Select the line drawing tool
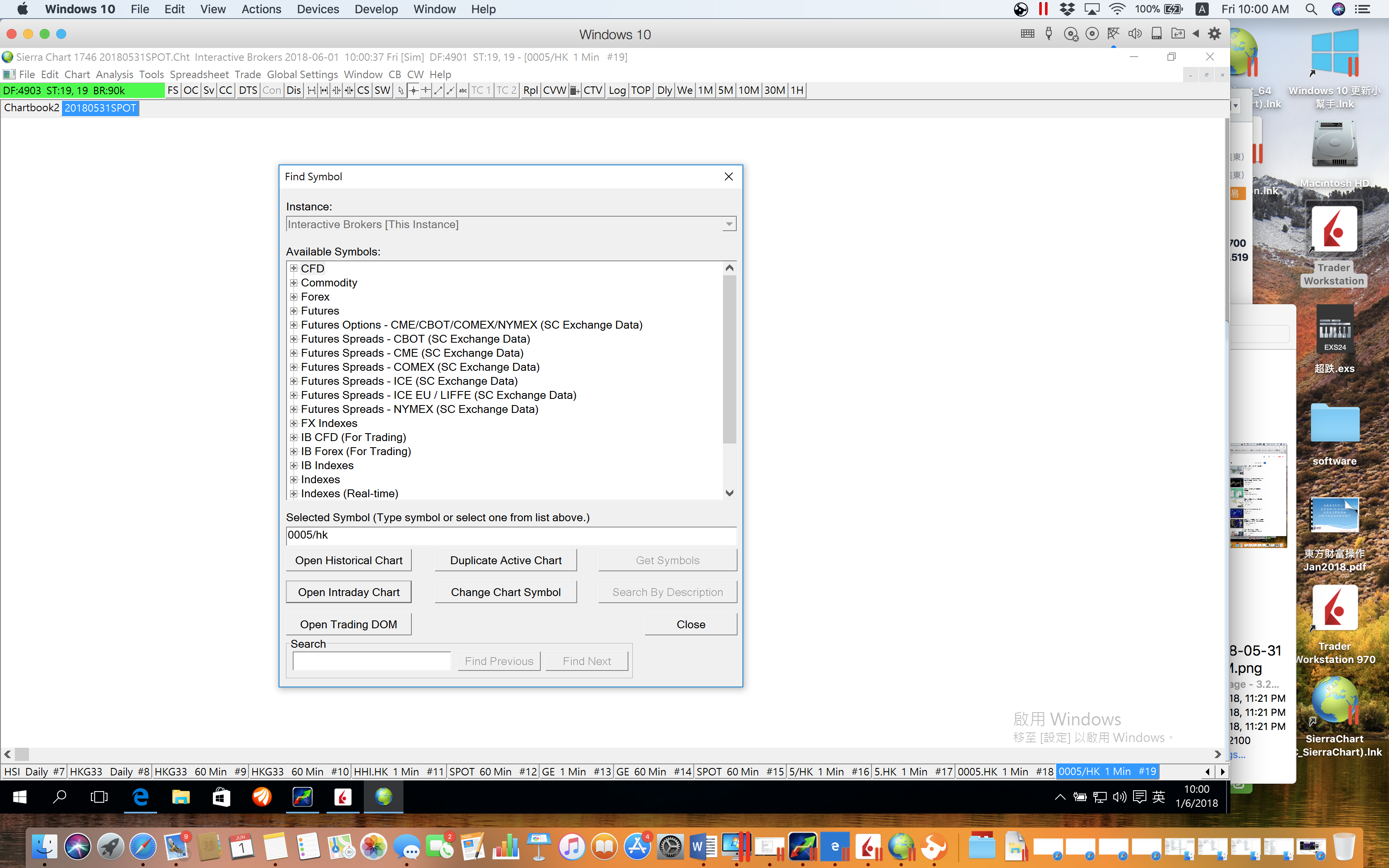The image size is (1389, 868). pyautogui.click(x=438, y=90)
